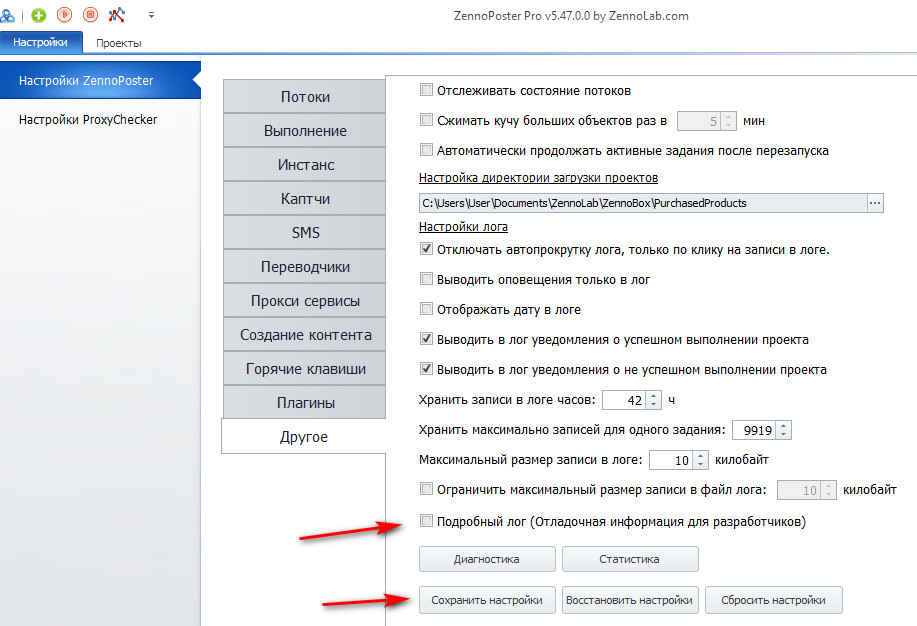Screen dimensions: 917x626
Task: Click the Настройки лога heading
Action: tap(463, 226)
